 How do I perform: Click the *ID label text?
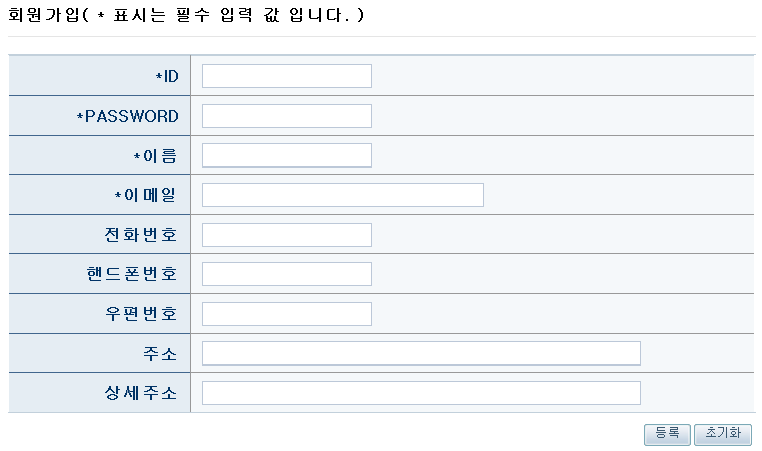(167, 77)
